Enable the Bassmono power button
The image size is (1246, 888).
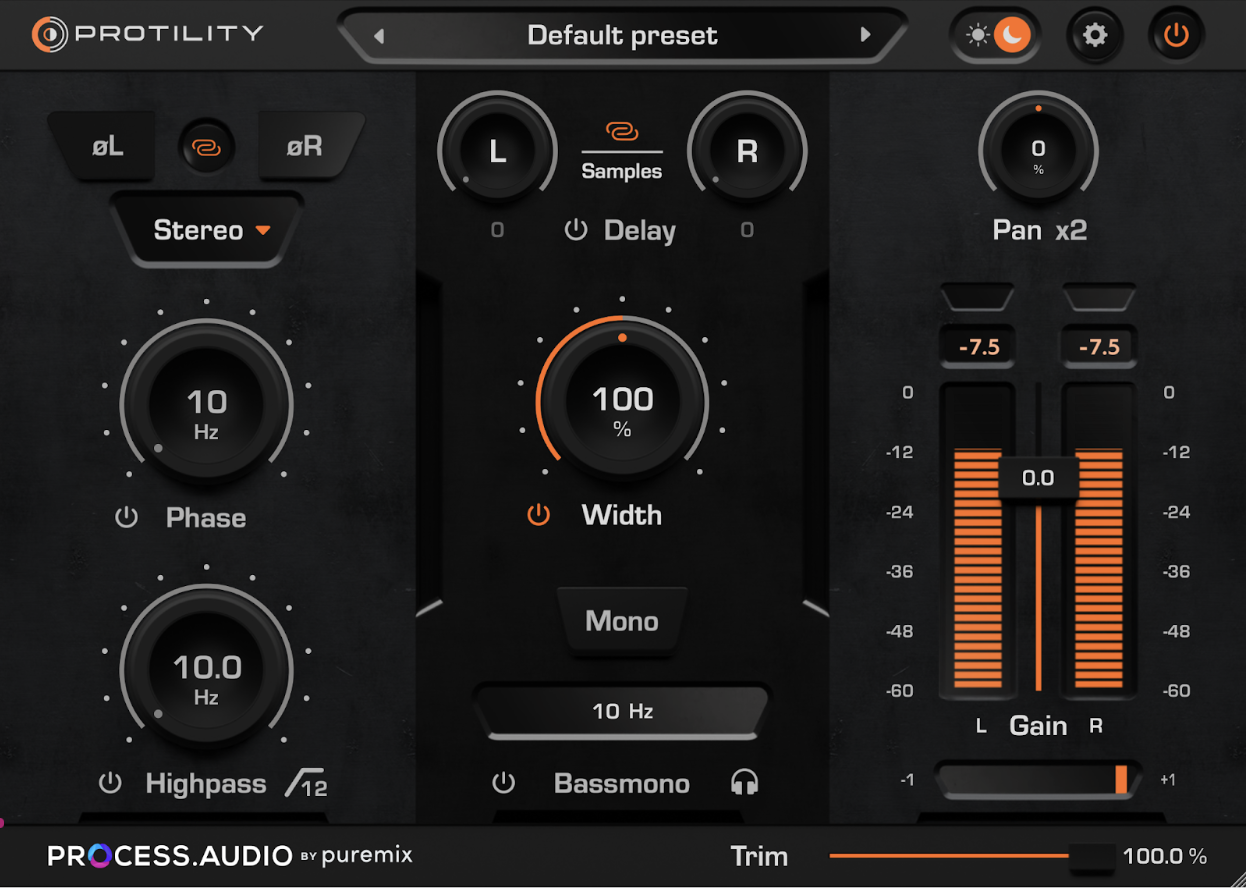(x=504, y=783)
